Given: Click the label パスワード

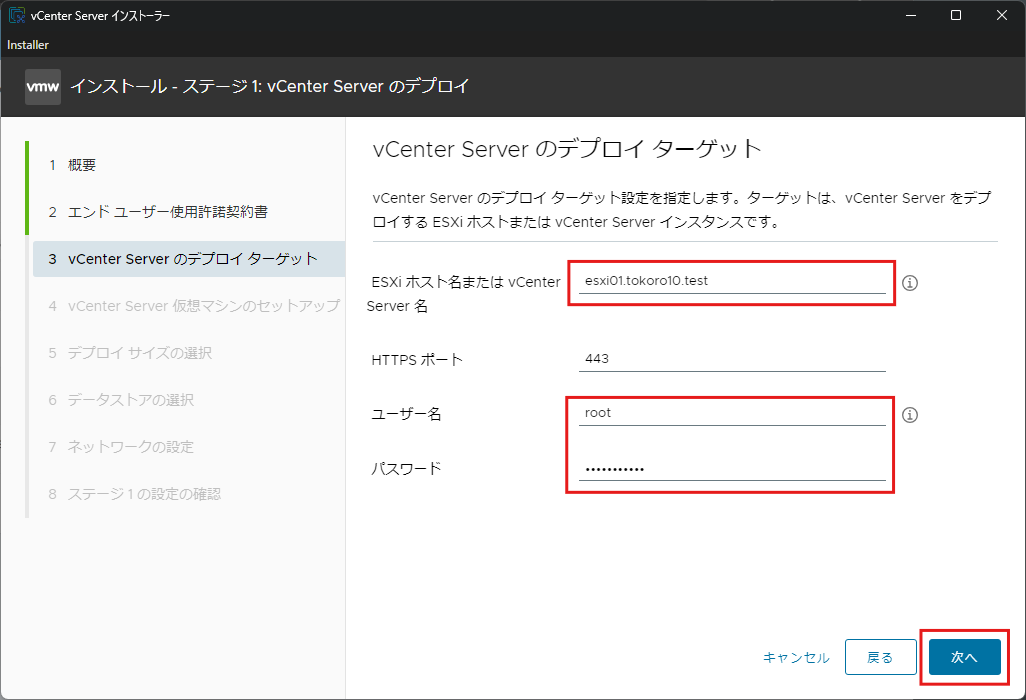Looking at the screenshot, I should click(406, 468).
